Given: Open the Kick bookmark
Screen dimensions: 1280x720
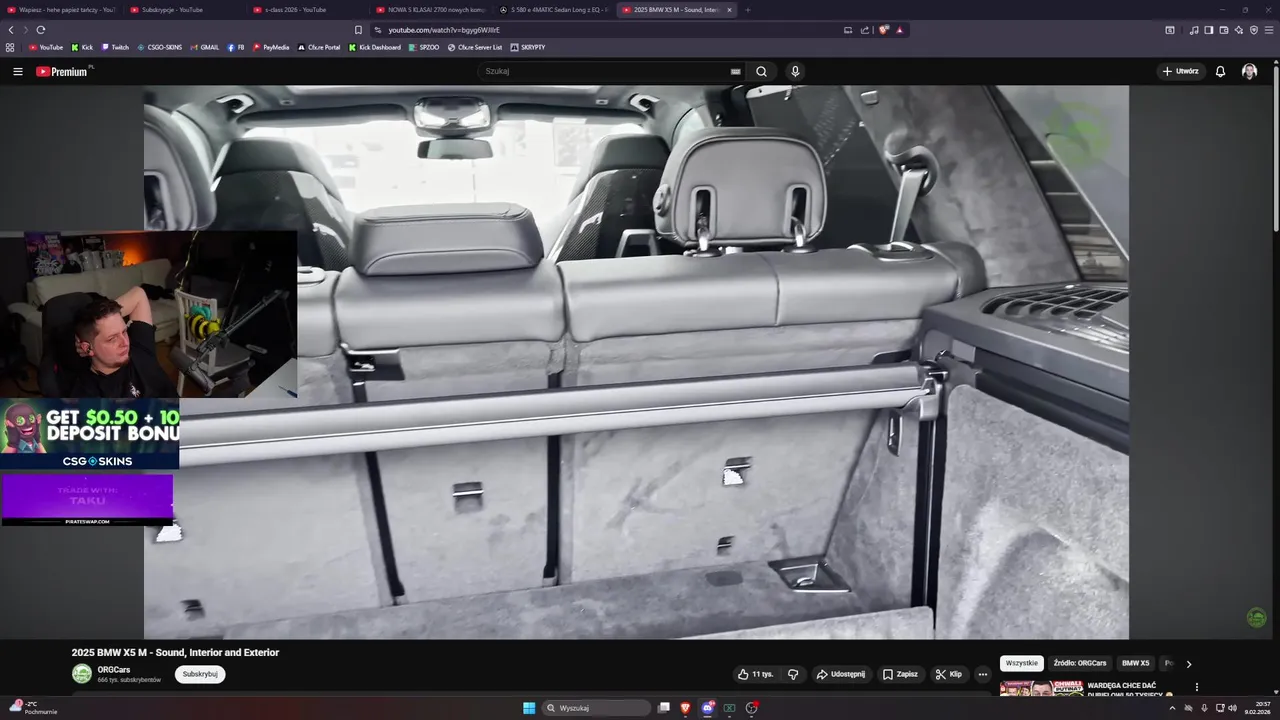Looking at the screenshot, I should click(82, 47).
